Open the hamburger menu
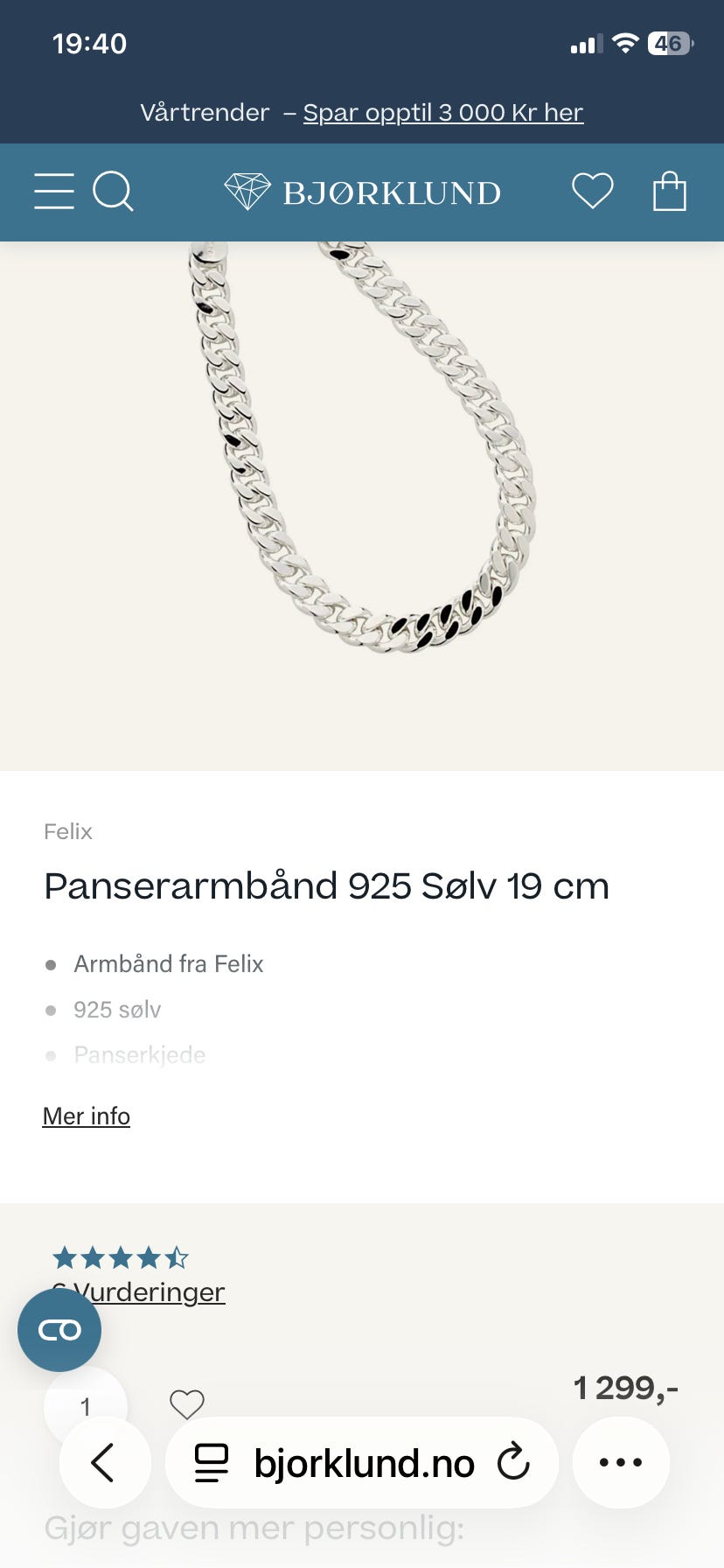This screenshot has height=1568, width=724. pyautogui.click(x=54, y=191)
